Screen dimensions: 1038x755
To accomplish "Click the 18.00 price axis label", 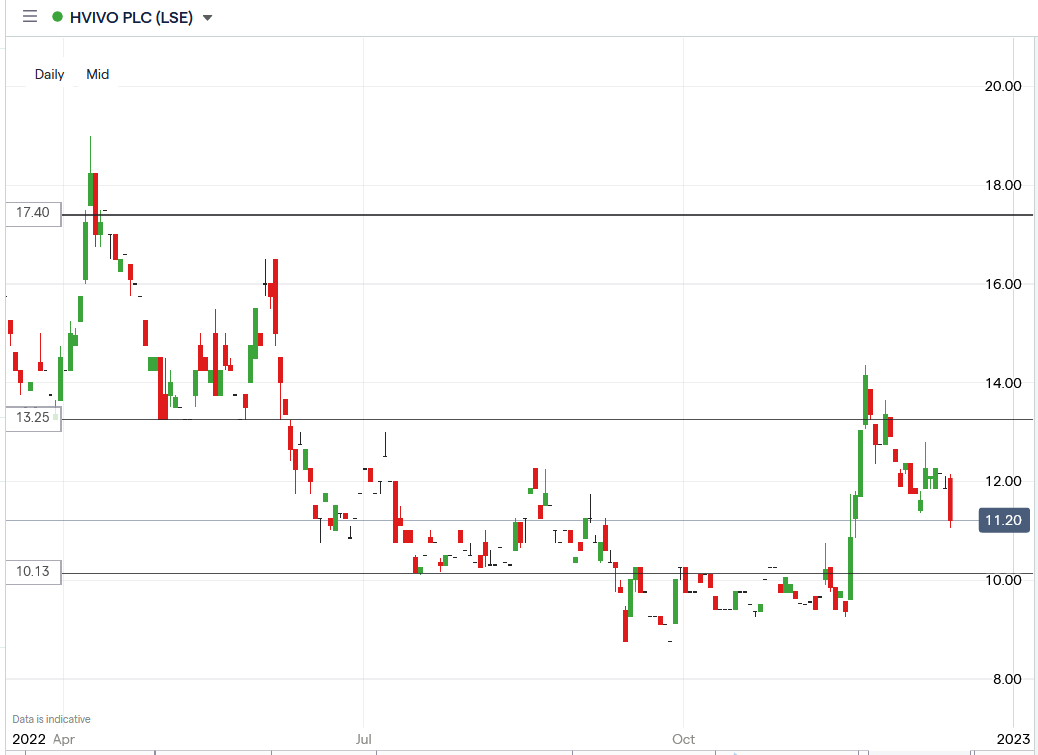I will tap(1003, 185).
